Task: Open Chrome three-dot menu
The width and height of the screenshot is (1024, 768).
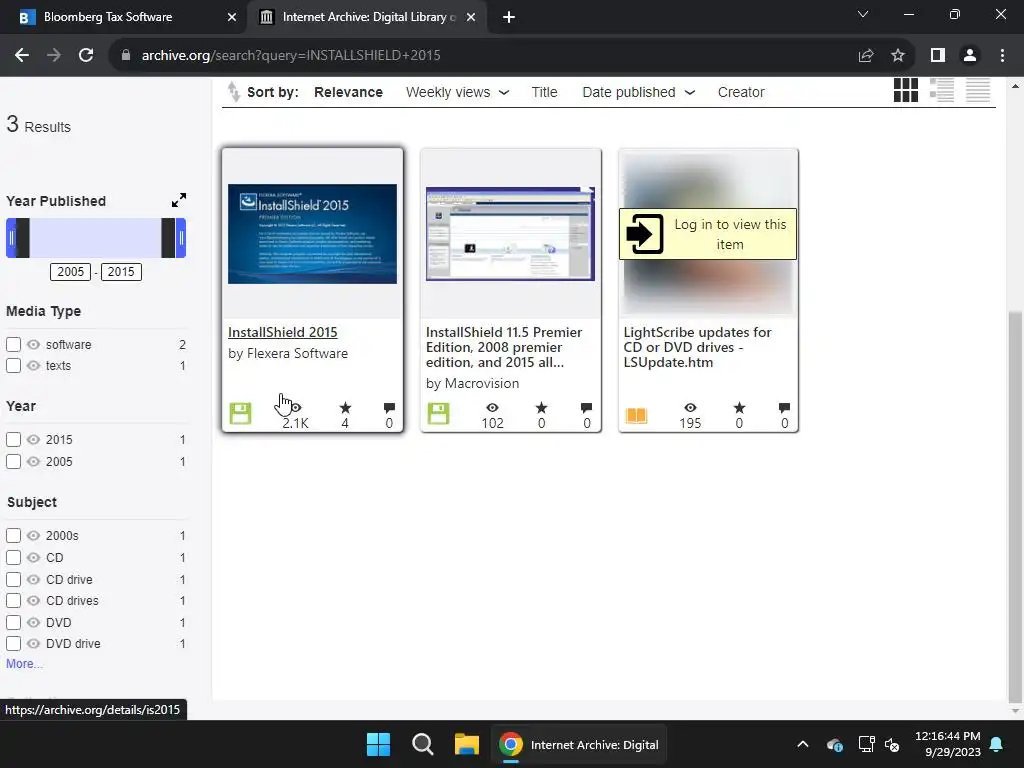Action: (x=1002, y=56)
